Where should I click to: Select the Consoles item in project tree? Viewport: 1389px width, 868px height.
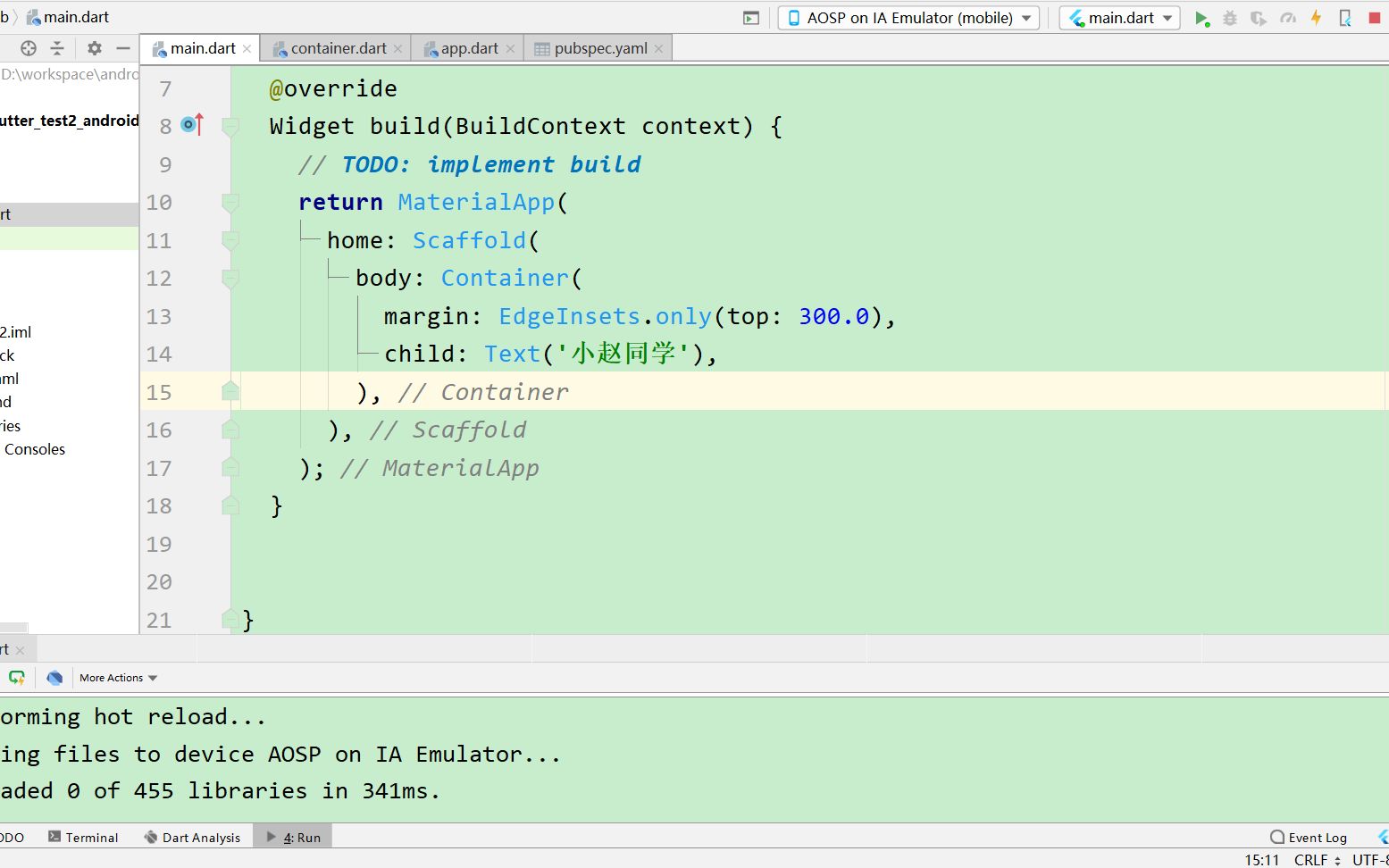point(35,449)
